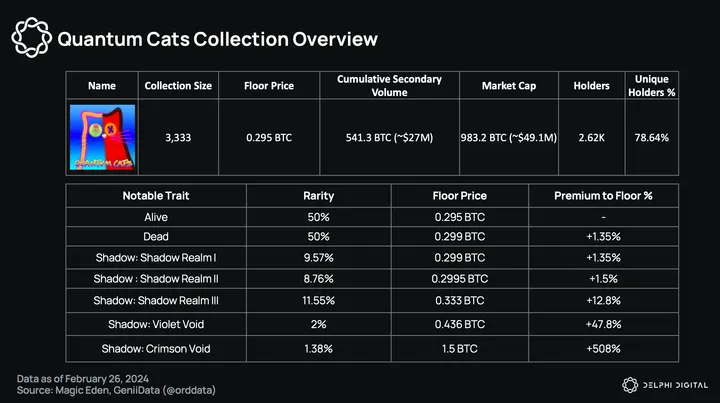Screen dimensions: 720x403
Task: Click the Floor Price header in top table
Action: coord(270,86)
